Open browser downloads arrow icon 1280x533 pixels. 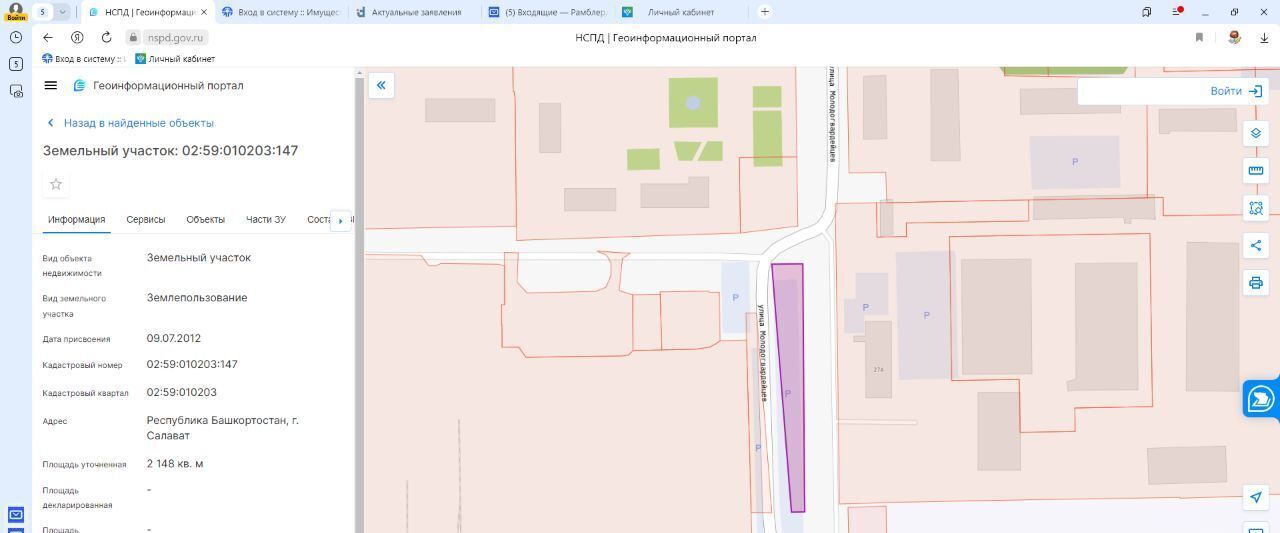point(1264,37)
